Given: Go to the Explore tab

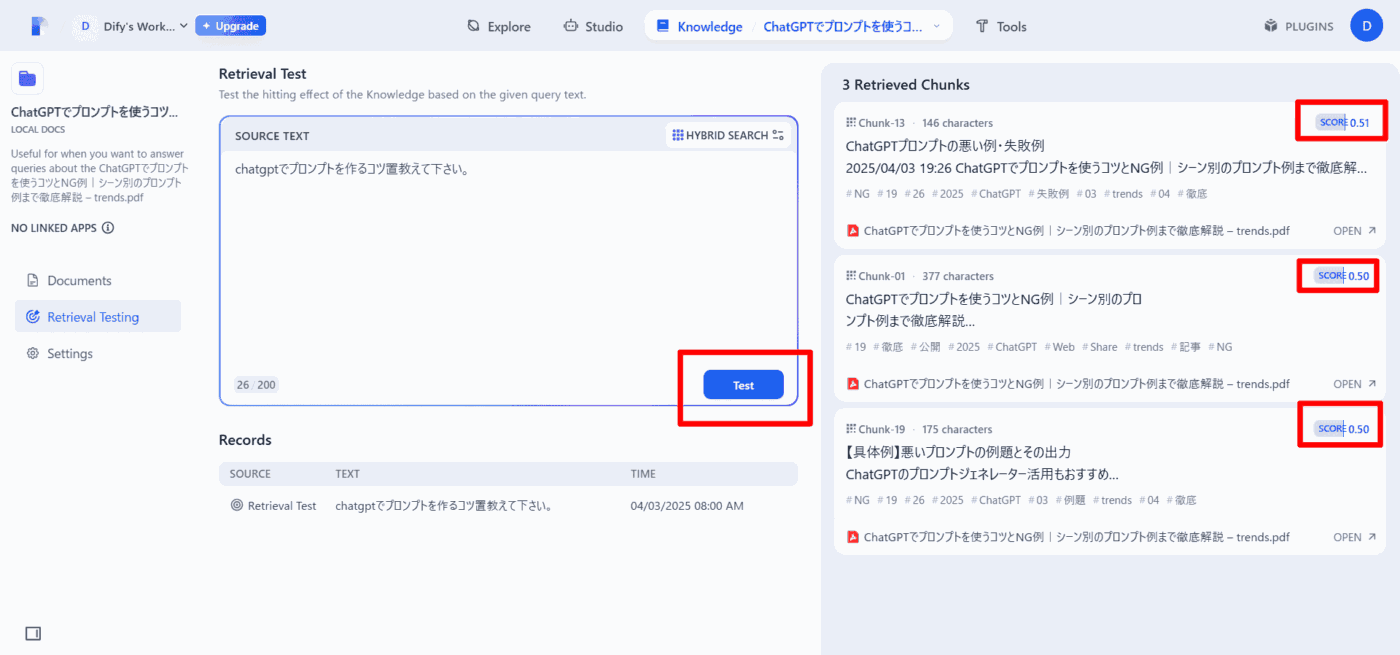Looking at the screenshot, I should pyautogui.click(x=499, y=27).
